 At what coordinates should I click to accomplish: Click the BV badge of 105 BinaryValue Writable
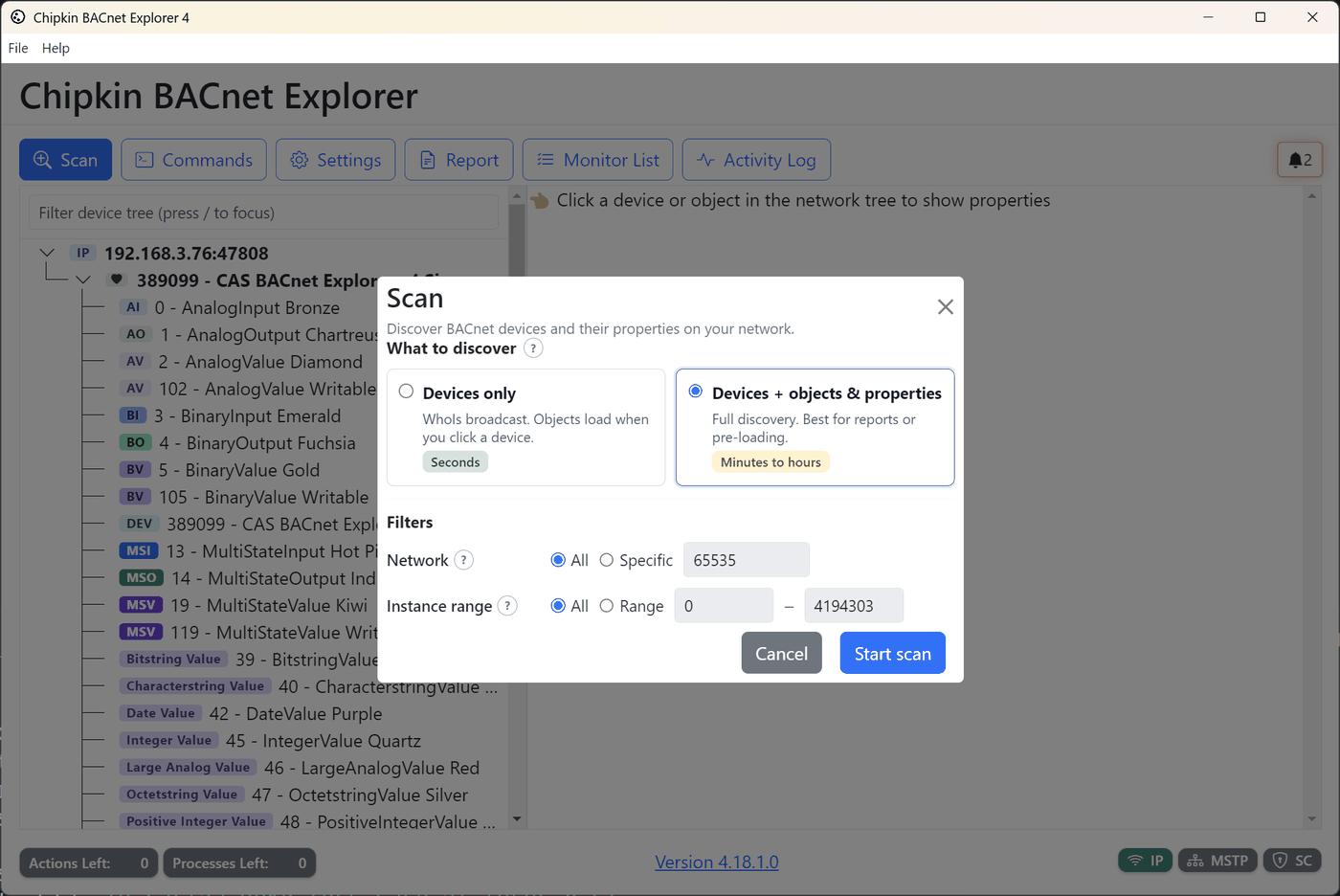coord(135,497)
